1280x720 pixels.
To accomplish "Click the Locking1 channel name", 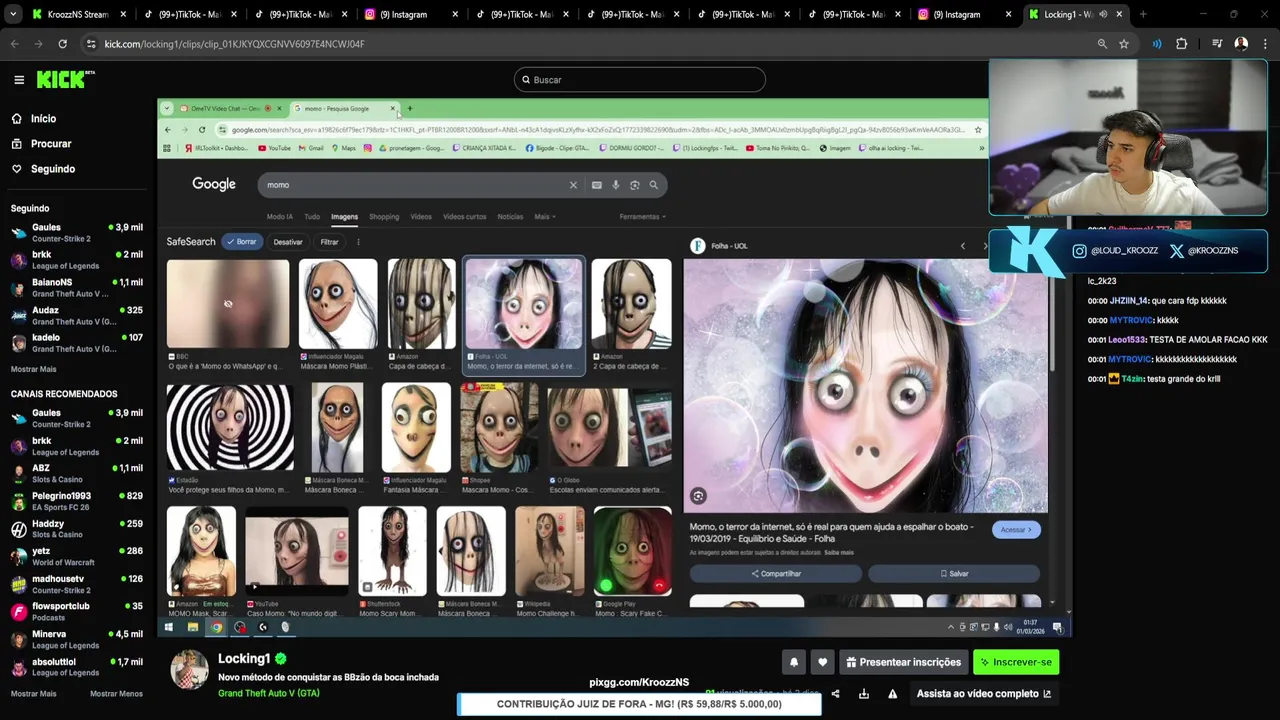I will (244, 659).
